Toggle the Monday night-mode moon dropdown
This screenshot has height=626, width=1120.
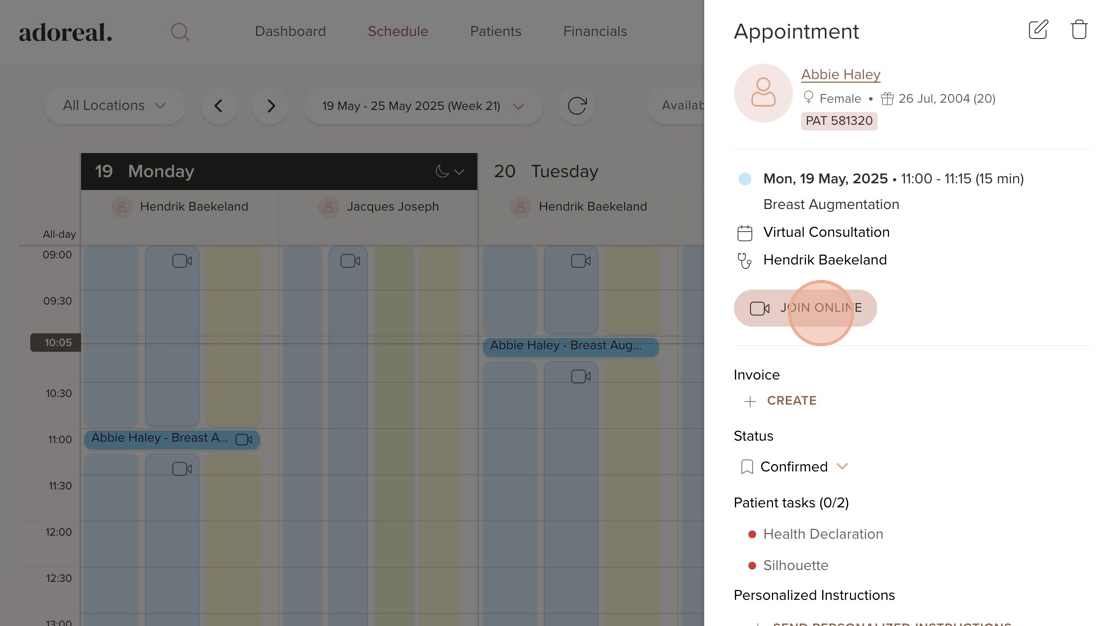click(x=449, y=172)
